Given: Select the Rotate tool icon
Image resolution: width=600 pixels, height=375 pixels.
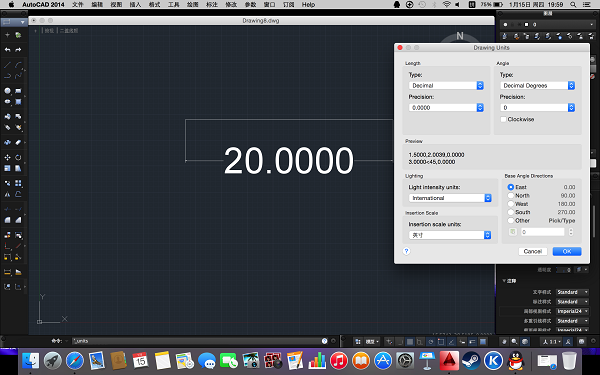Looking at the screenshot, I should tap(18, 157).
